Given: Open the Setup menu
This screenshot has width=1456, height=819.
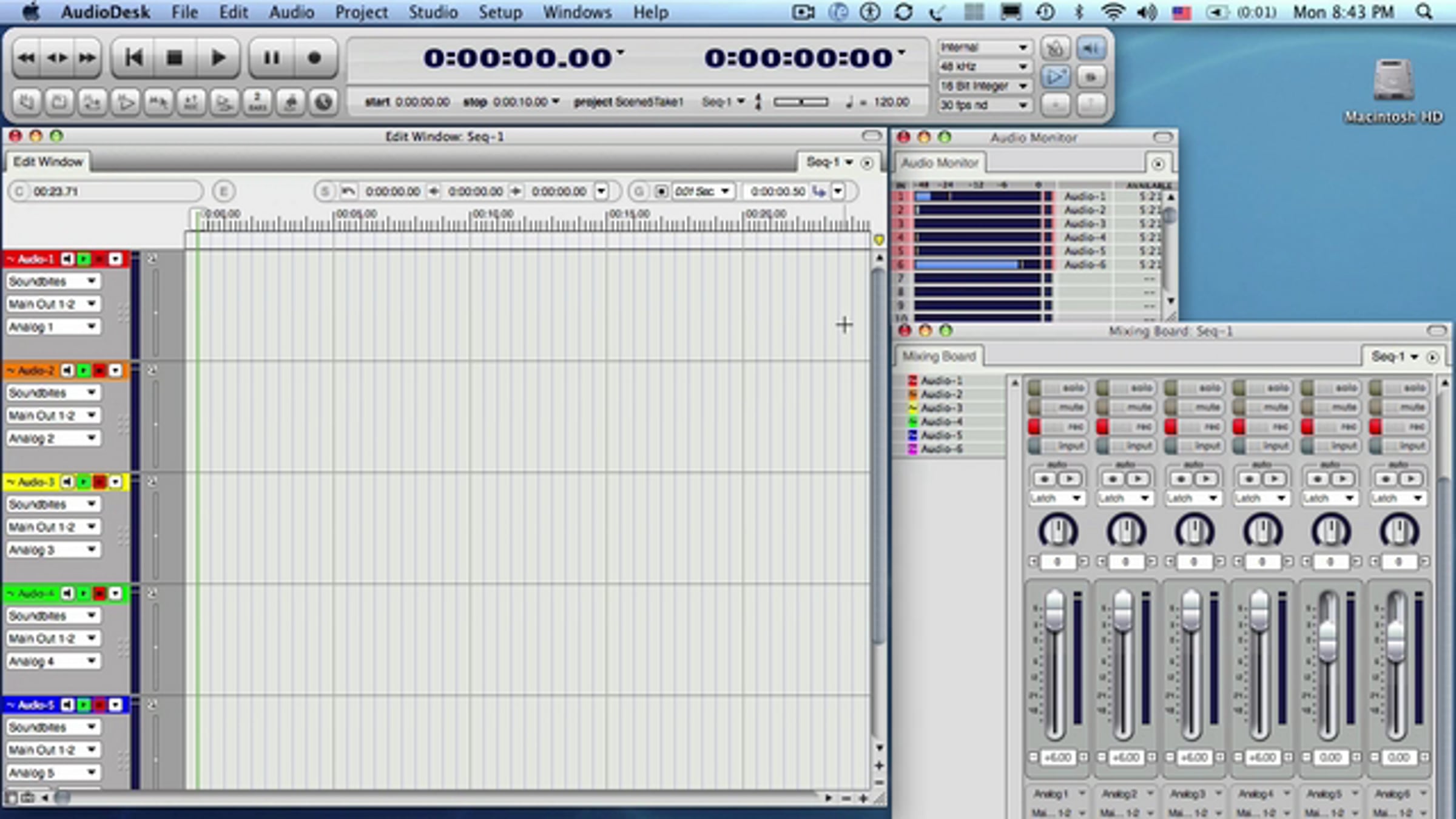Looking at the screenshot, I should coord(500,12).
